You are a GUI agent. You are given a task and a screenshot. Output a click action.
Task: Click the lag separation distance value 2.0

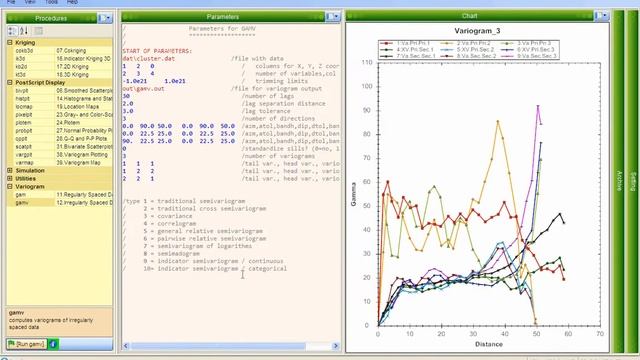pyautogui.click(x=128, y=103)
